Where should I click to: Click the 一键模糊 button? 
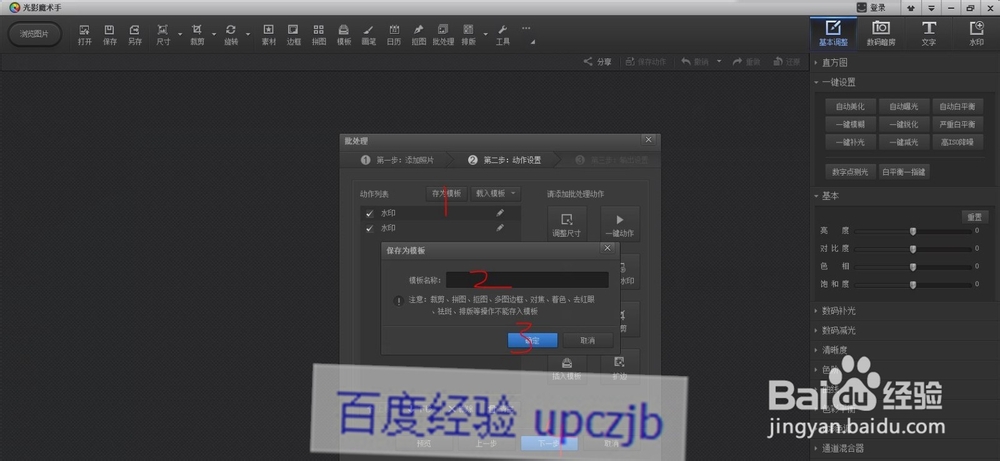(850, 124)
